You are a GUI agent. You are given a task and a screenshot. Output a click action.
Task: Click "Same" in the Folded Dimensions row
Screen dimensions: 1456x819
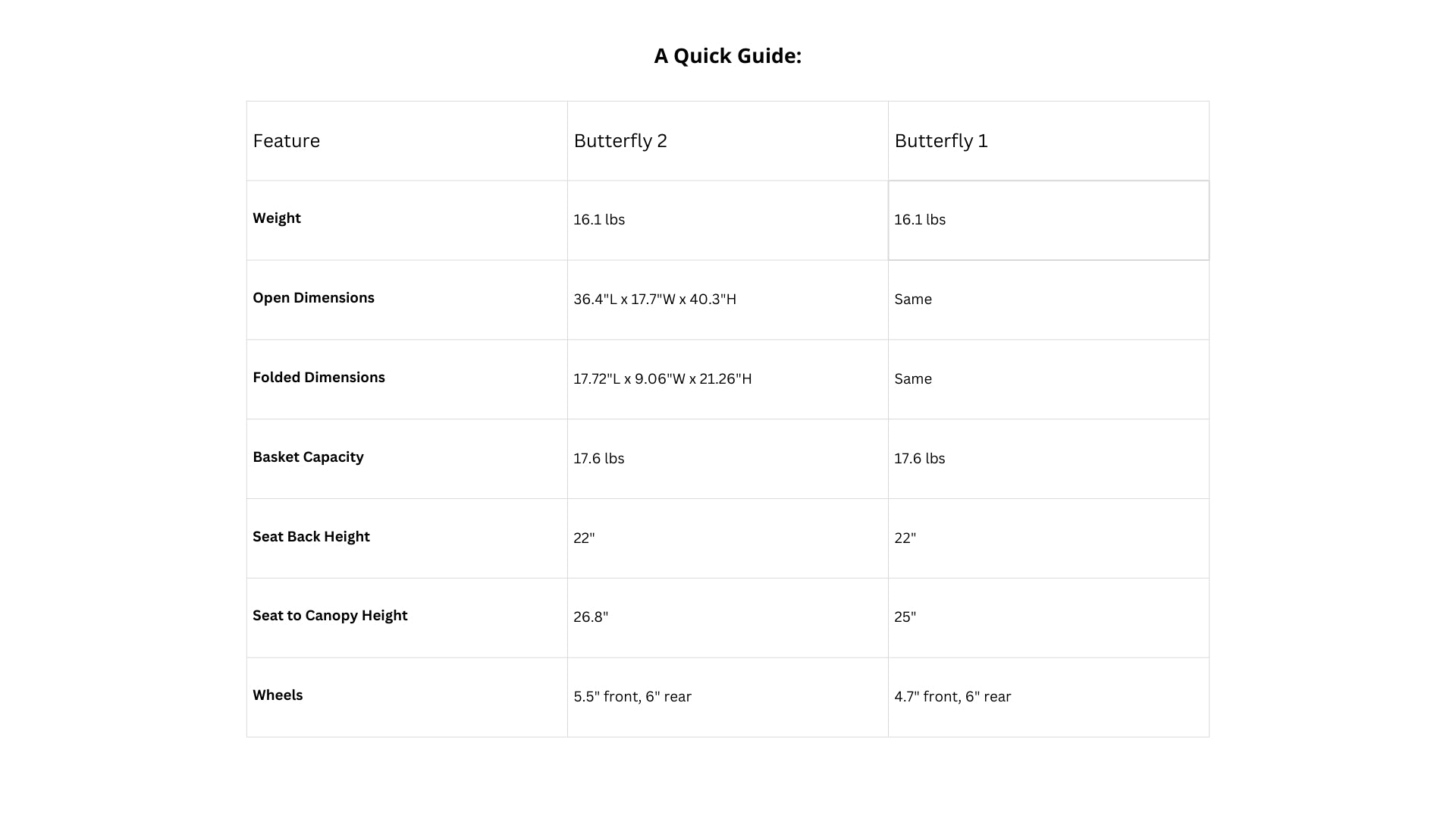pos(912,379)
